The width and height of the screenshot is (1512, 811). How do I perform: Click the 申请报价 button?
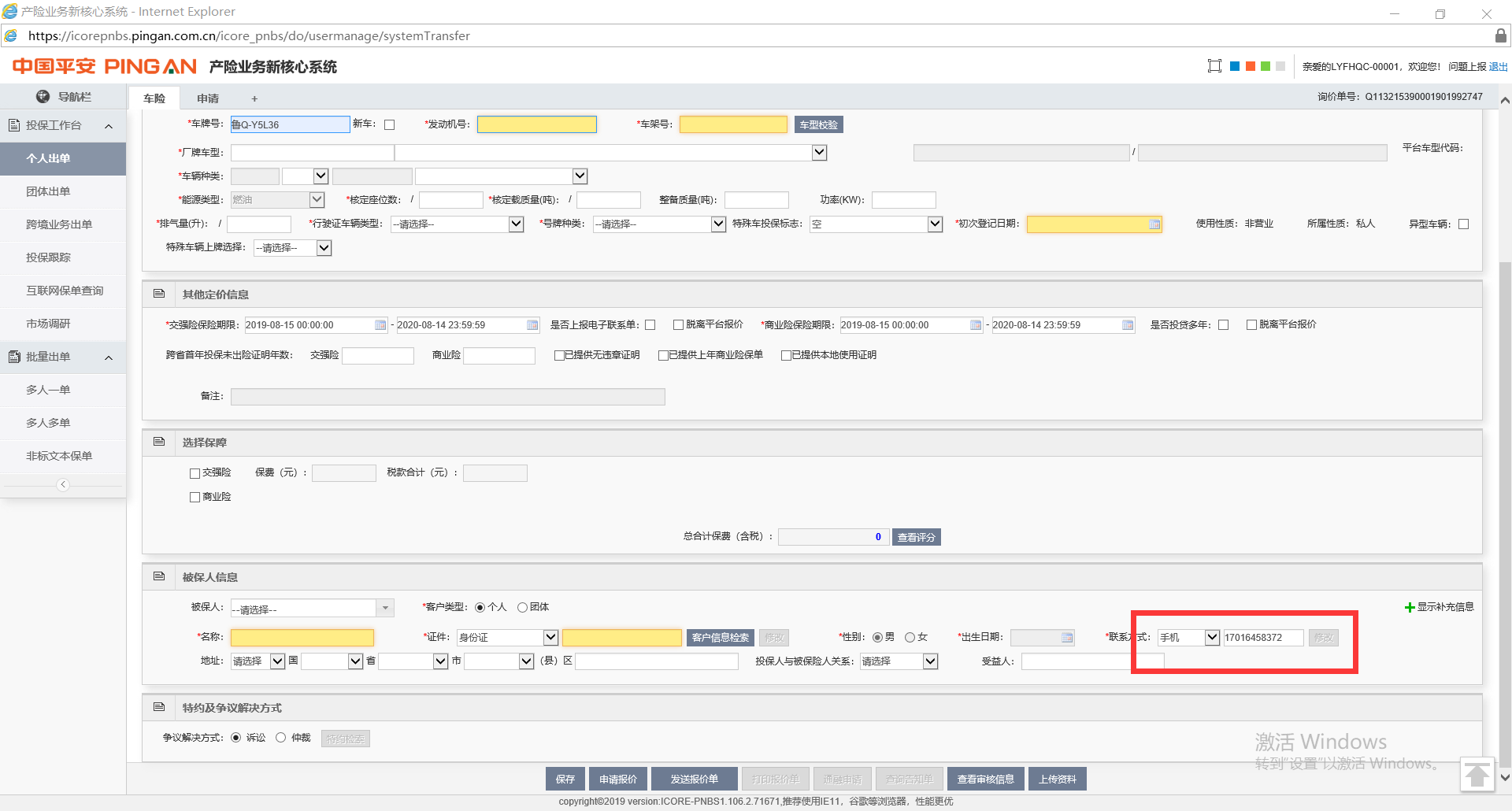click(x=617, y=779)
